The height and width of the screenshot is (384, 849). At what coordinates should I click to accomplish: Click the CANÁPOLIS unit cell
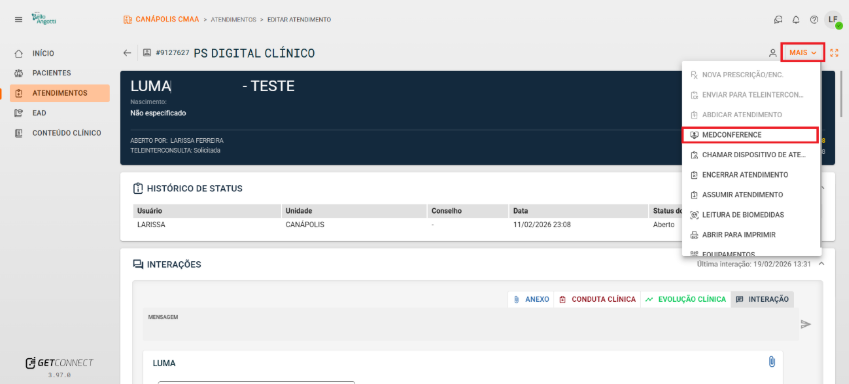[x=305, y=224]
